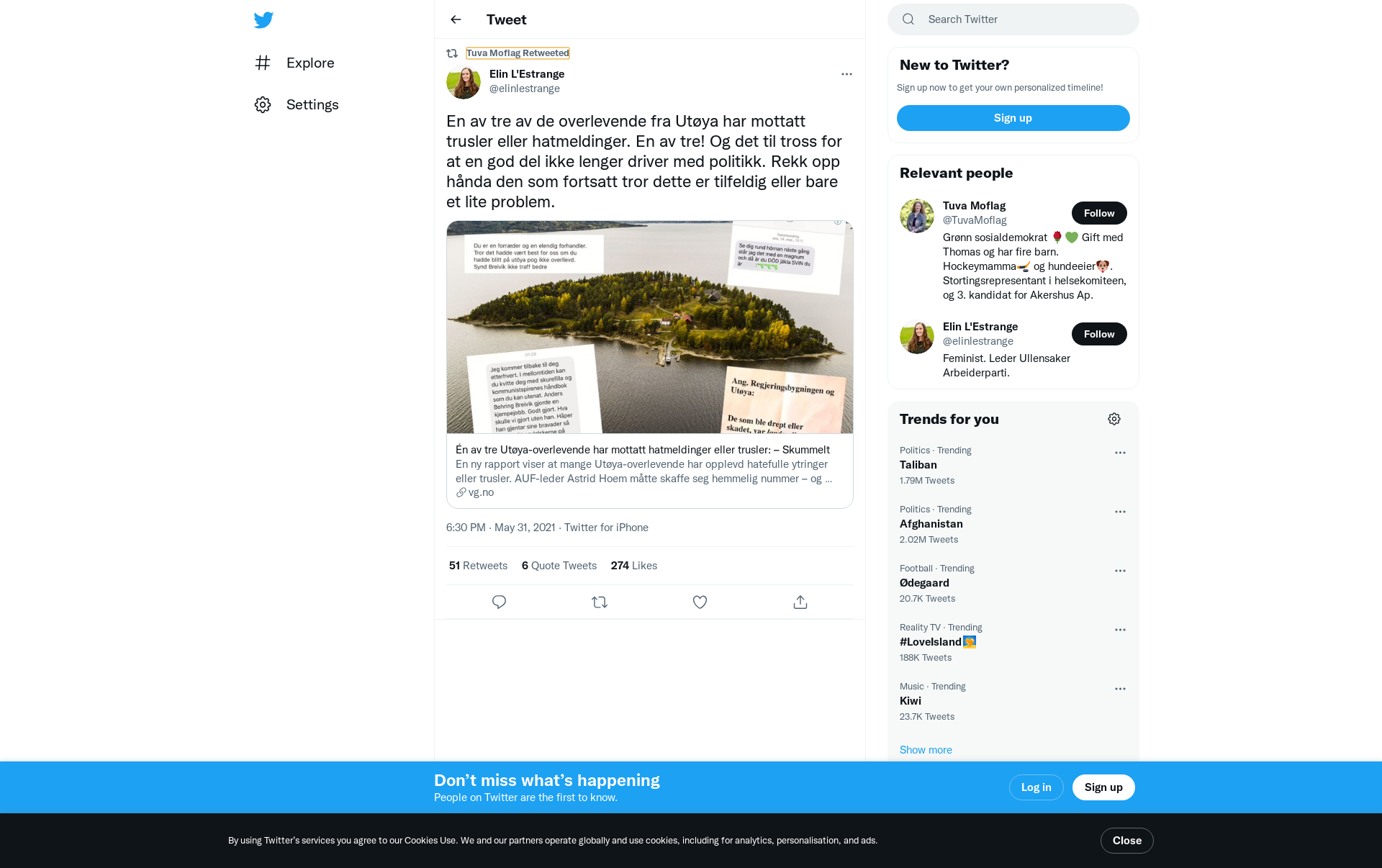Expand the trends list with Show more

point(926,750)
